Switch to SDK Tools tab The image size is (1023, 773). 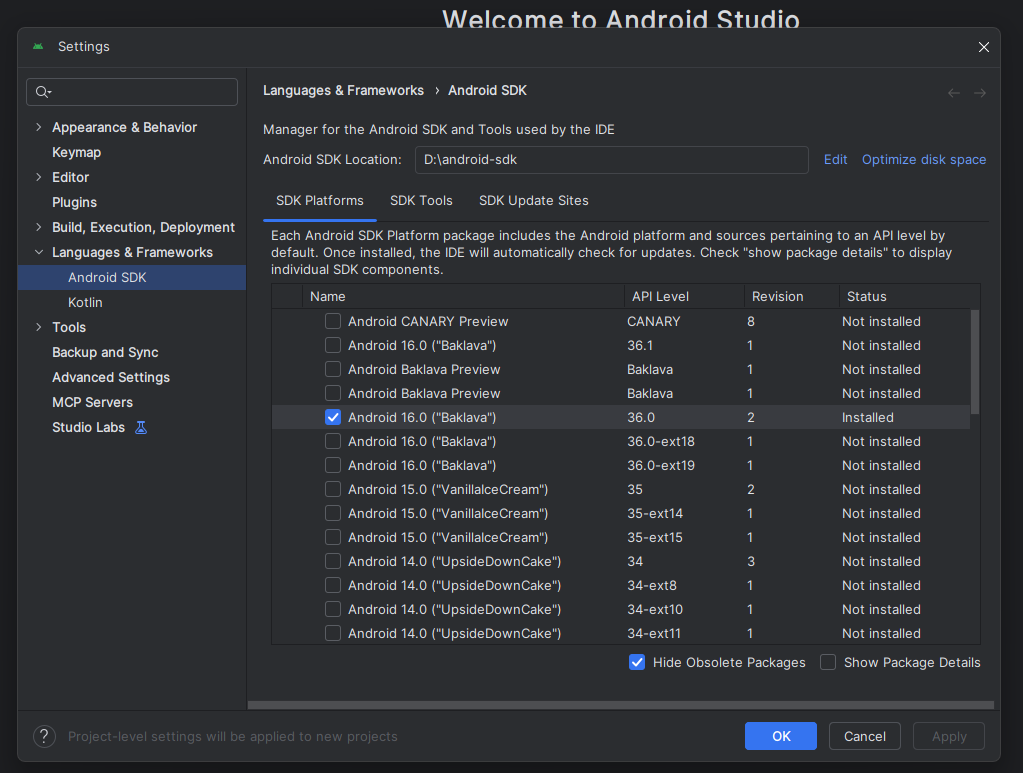click(x=421, y=200)
